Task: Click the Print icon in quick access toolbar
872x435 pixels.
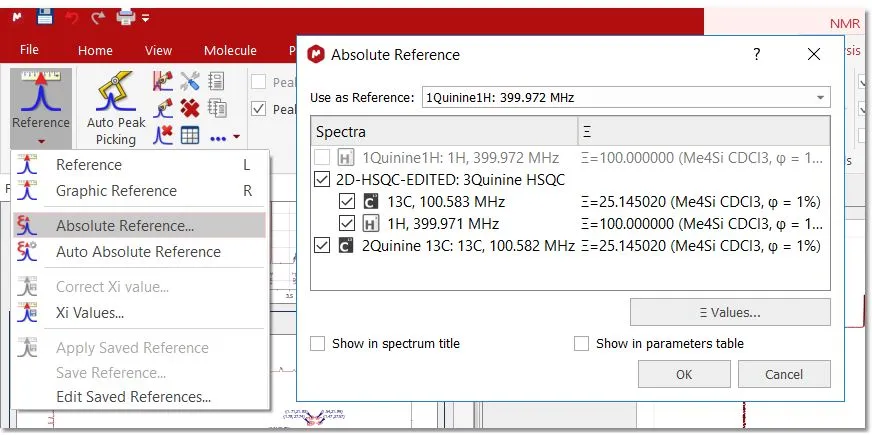Action: (125, 16)
